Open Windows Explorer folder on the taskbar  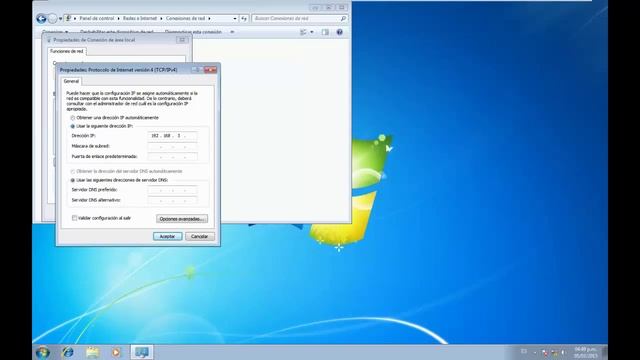coord(92,352)
